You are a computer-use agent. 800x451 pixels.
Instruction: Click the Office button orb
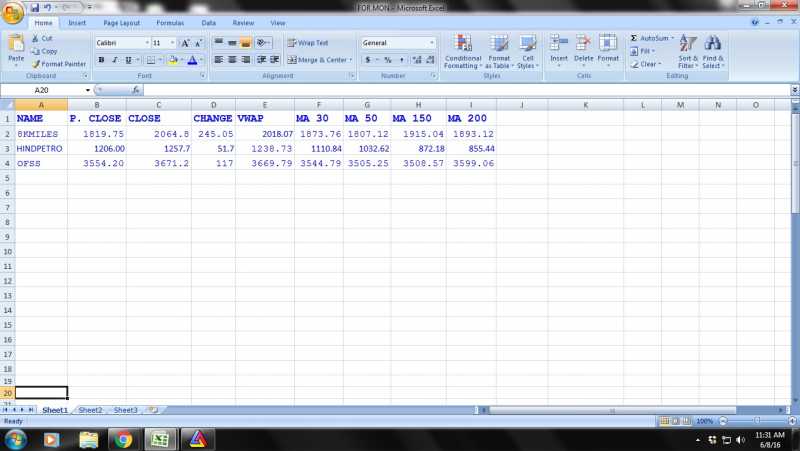pyautogui.click(x=13, y=10)
